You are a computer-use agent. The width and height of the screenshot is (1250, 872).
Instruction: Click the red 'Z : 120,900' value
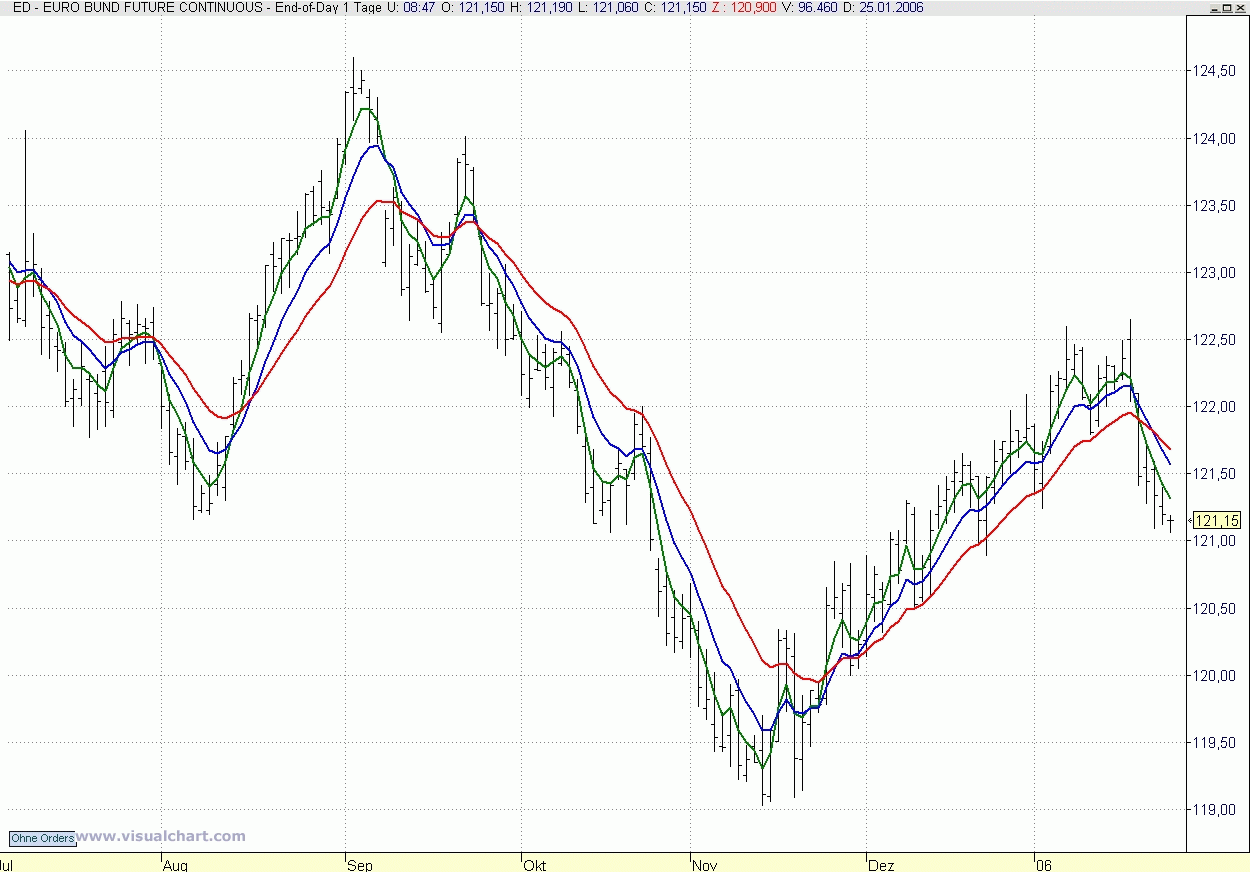click(742, 7)
